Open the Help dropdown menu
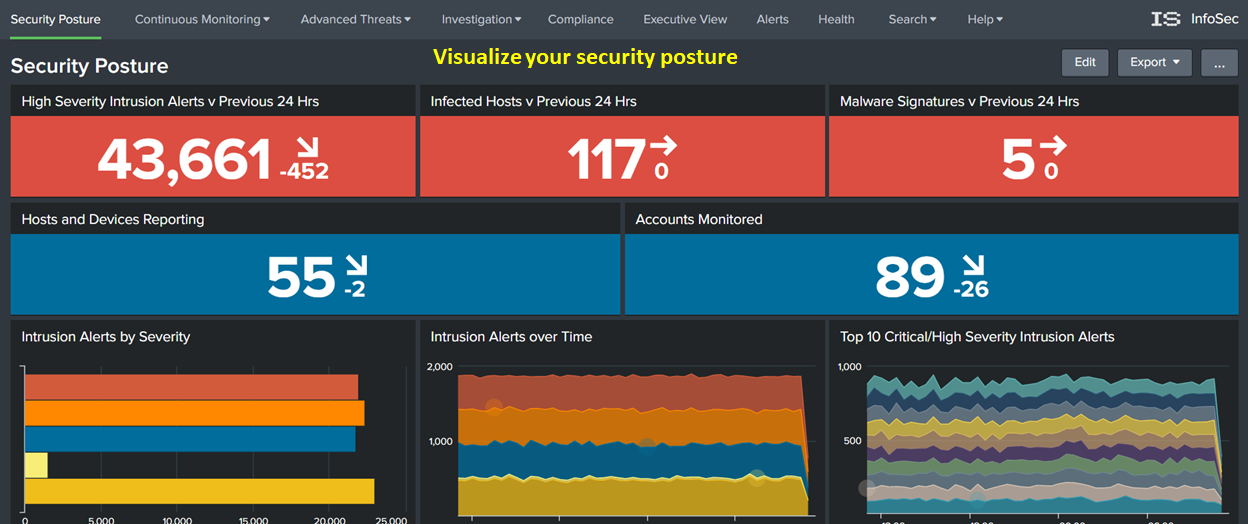Viewport: 1248px width, 524px height. (x=984, y=19)
